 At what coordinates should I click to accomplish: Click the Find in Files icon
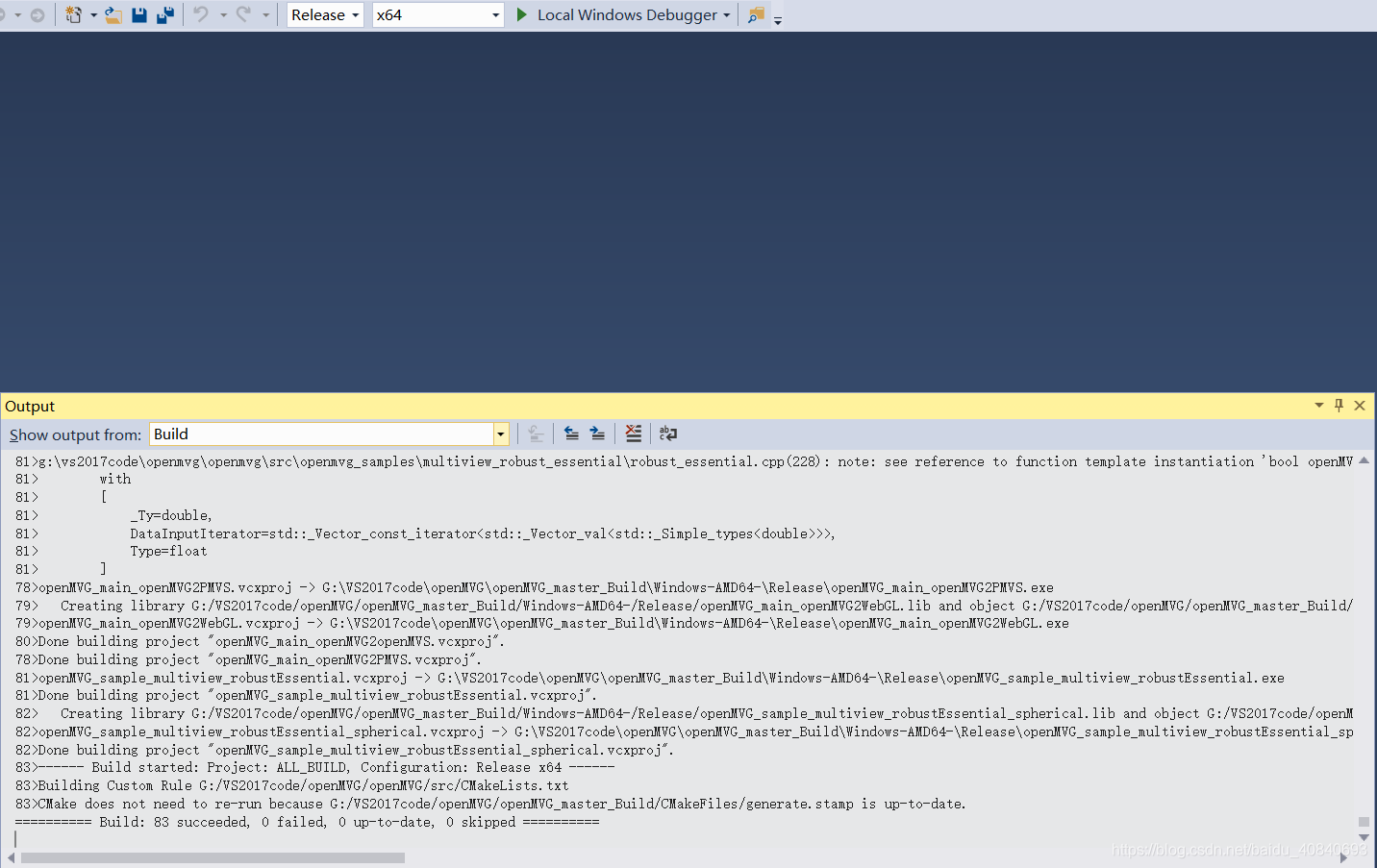[x=757, y=14]
